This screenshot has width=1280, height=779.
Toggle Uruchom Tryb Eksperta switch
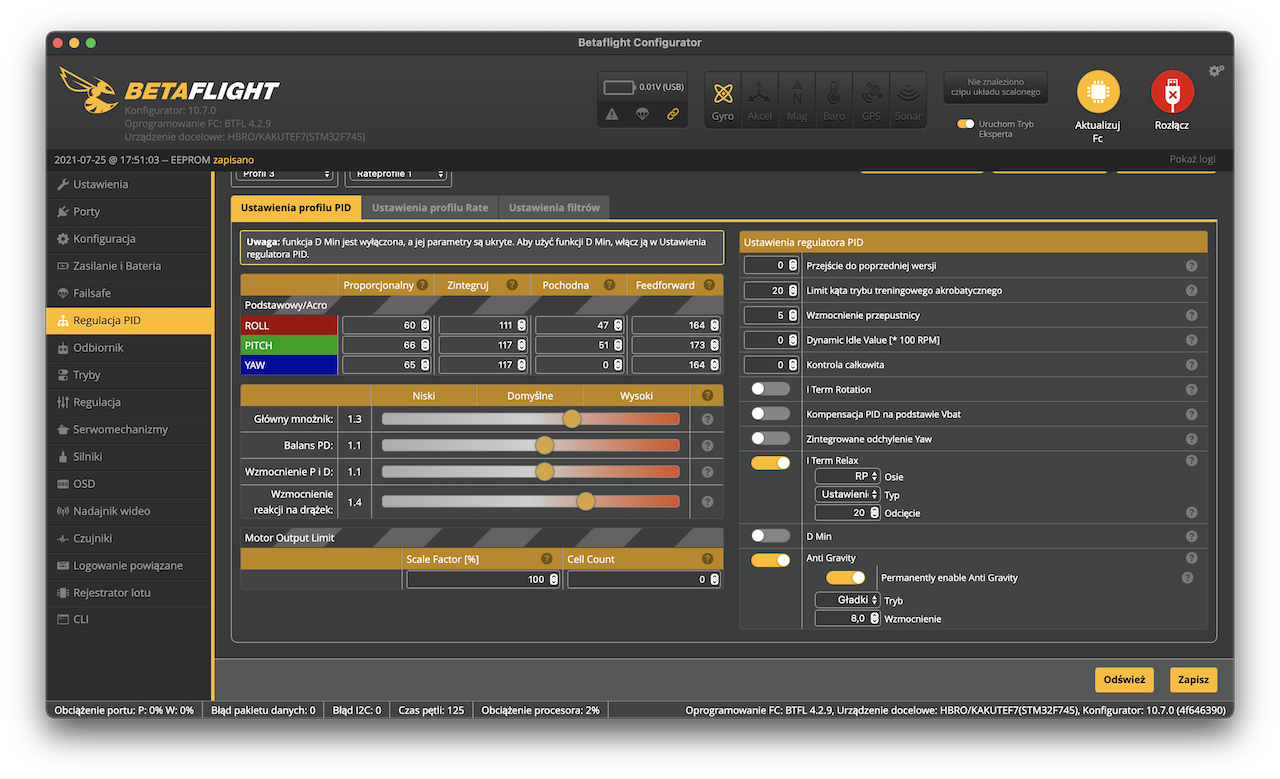[x=966, y=124]
